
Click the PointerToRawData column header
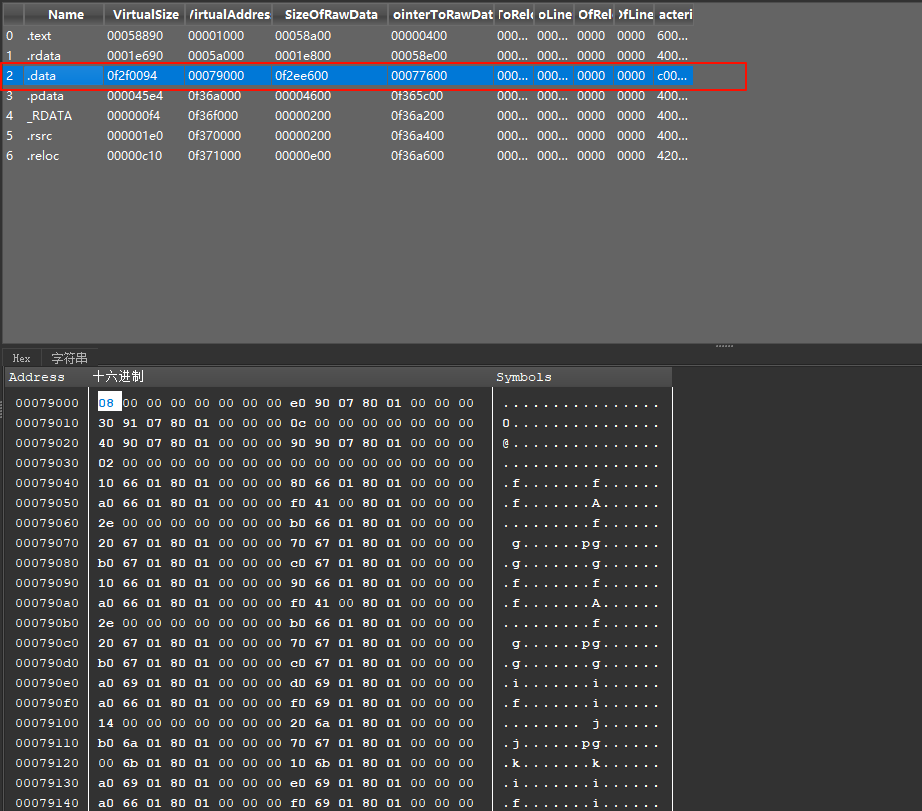pos(442,15)
